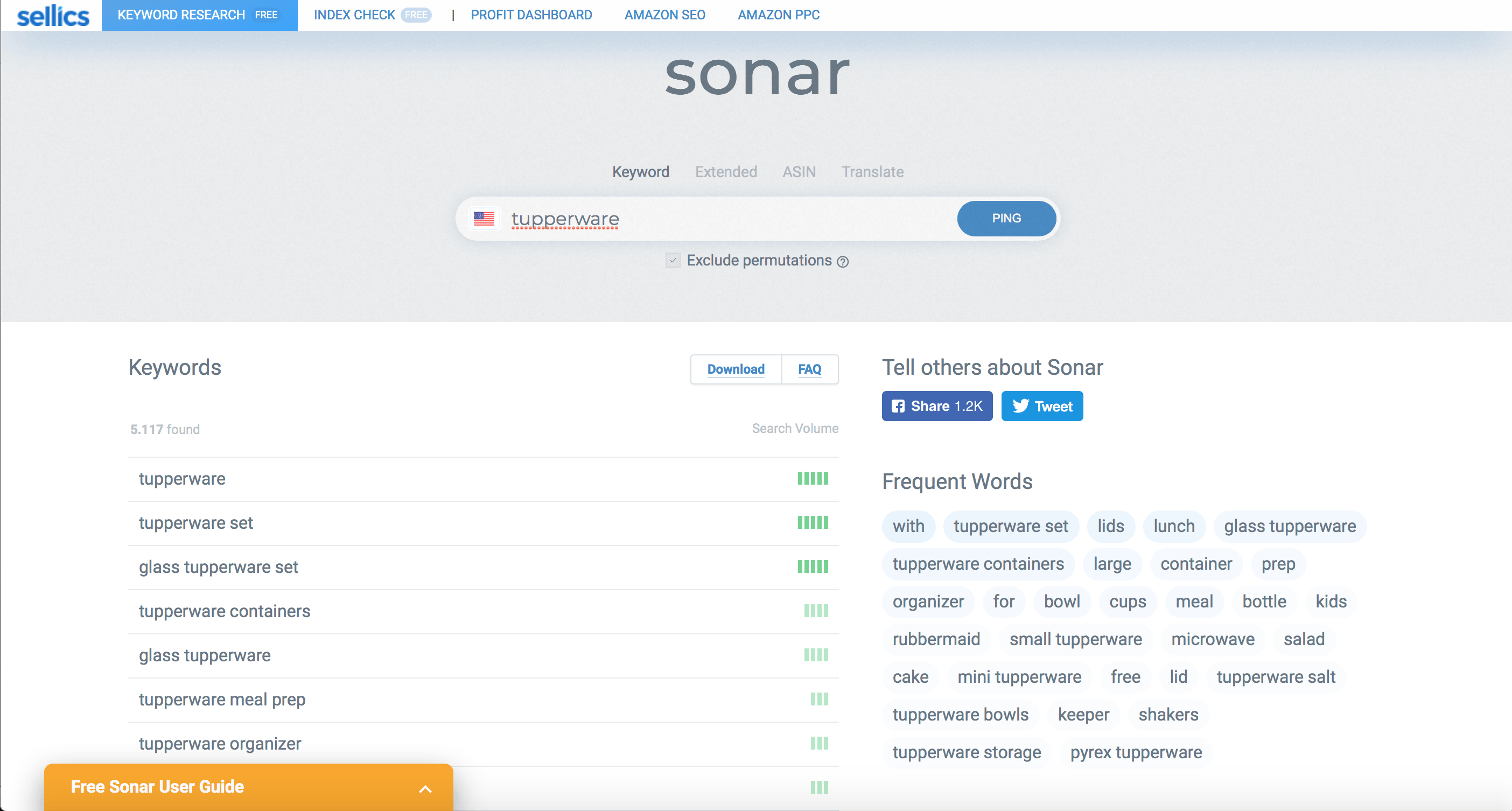
Task: Click the 'lunch' frequent word tag
Action: (x=1174, y=526)
